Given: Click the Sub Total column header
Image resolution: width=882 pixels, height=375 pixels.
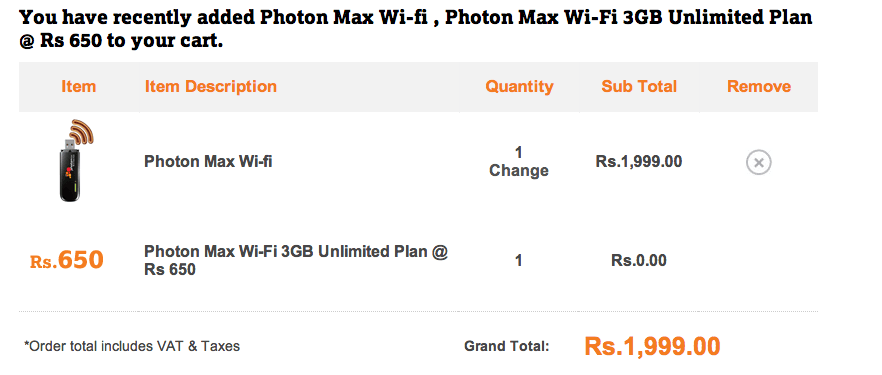Looking at the screenshot, I should click(x=639, y=87).
